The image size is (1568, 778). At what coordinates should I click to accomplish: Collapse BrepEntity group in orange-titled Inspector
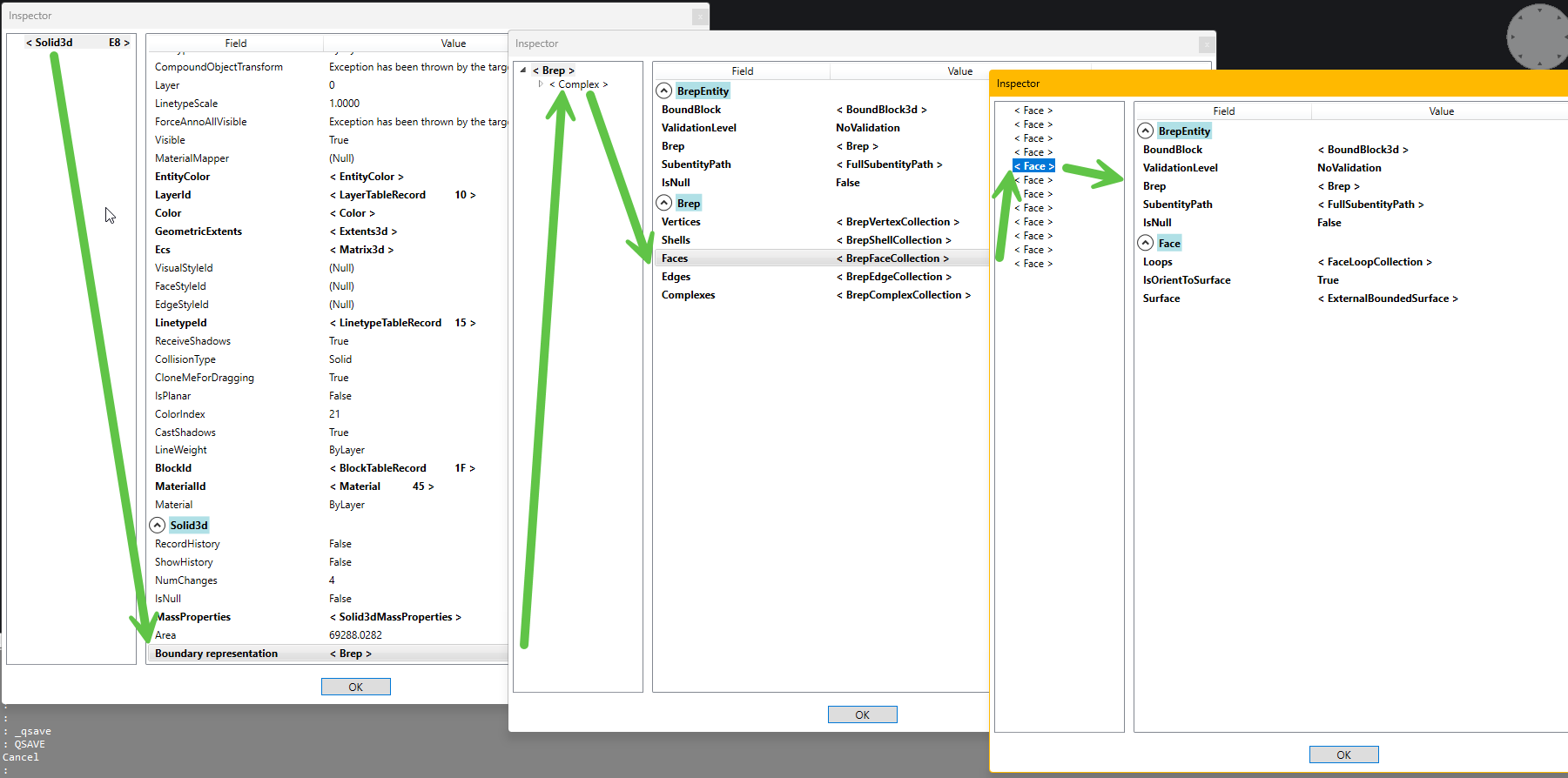[x=1146, y=131]
